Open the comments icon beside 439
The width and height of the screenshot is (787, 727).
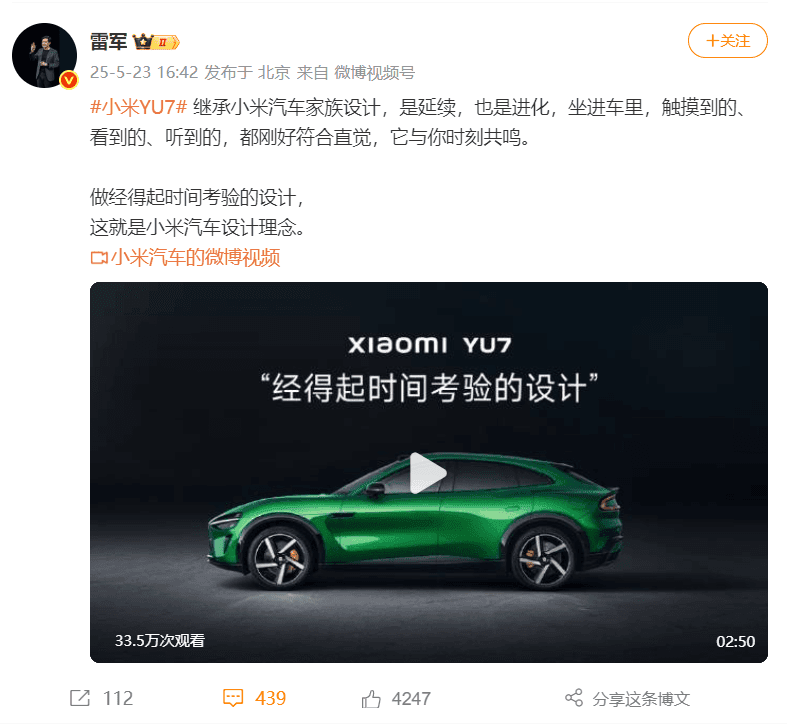[x=233, y=698]
